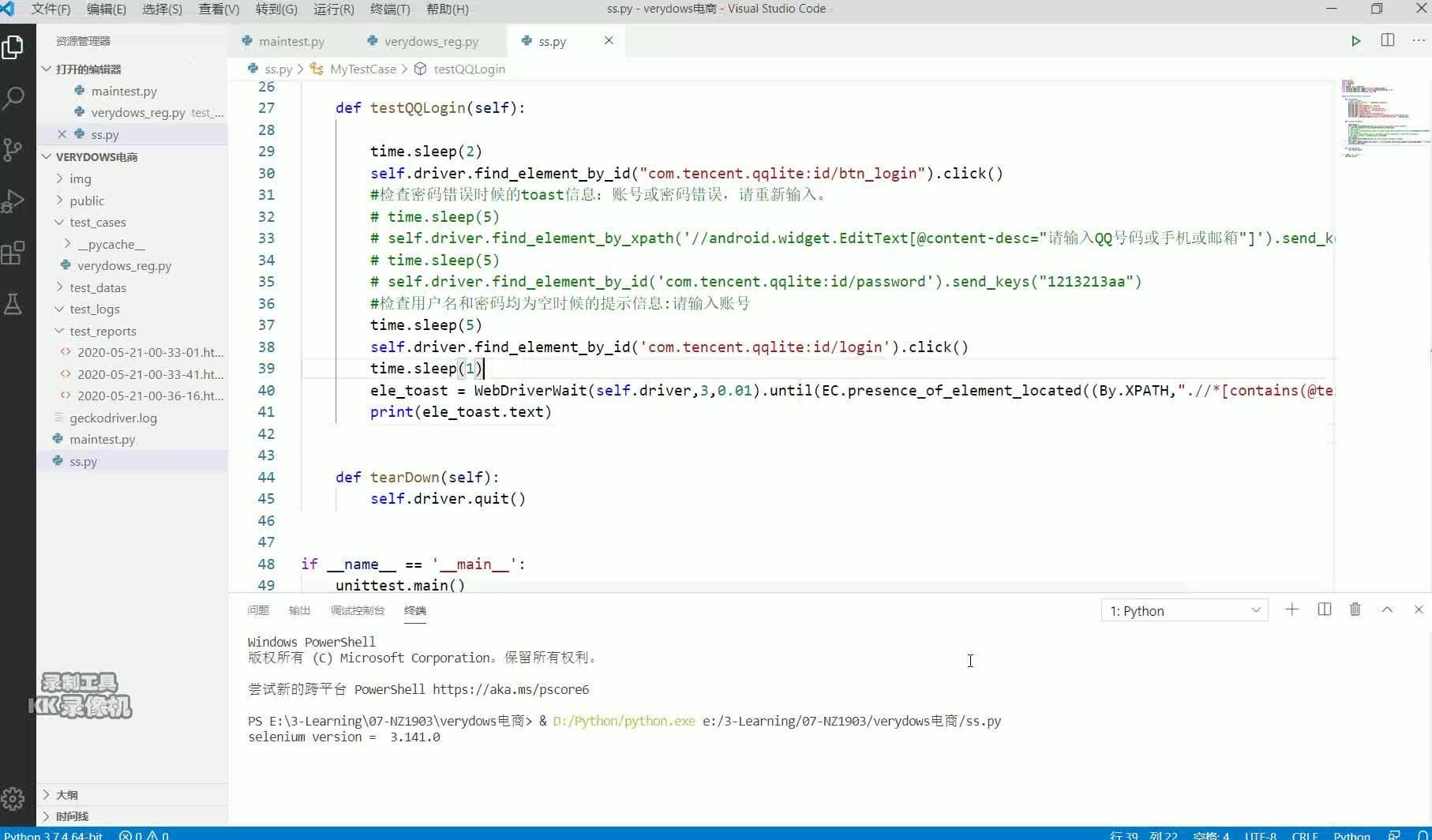The width and height of the screenshot is (1432, 840).
Task: Open maintest.py in the file tree
Action: (x=102, y=439)
